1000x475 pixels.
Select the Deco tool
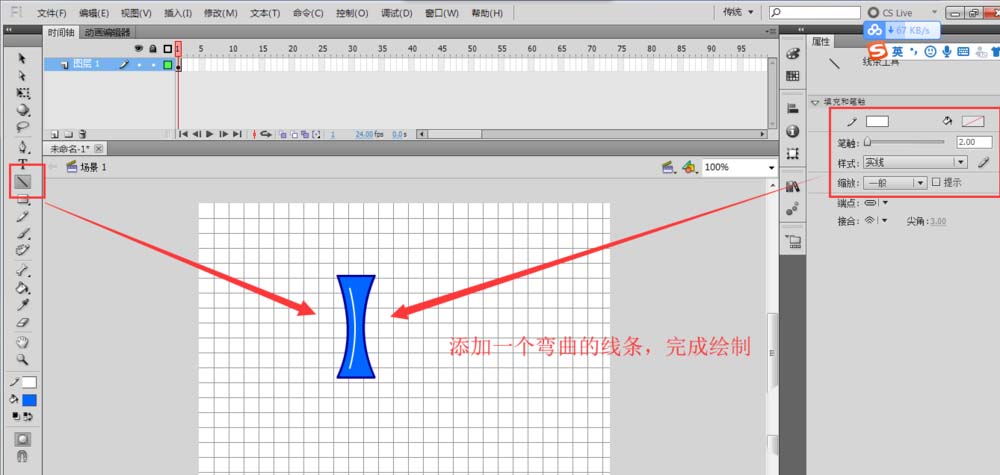(x=22, y=250)
